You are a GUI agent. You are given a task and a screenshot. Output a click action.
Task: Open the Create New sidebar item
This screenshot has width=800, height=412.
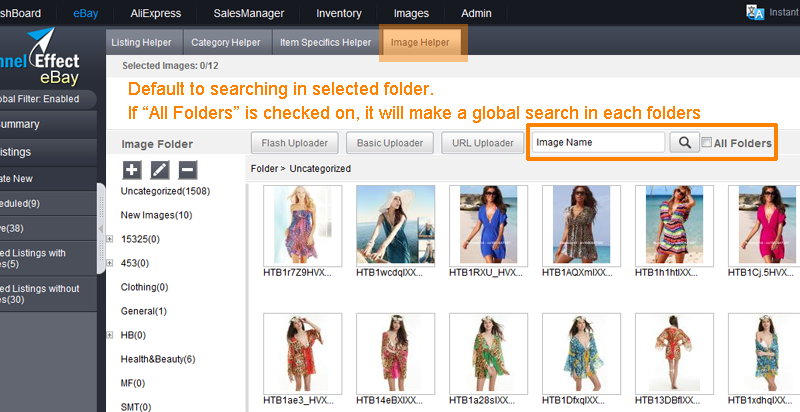(48, 178)
